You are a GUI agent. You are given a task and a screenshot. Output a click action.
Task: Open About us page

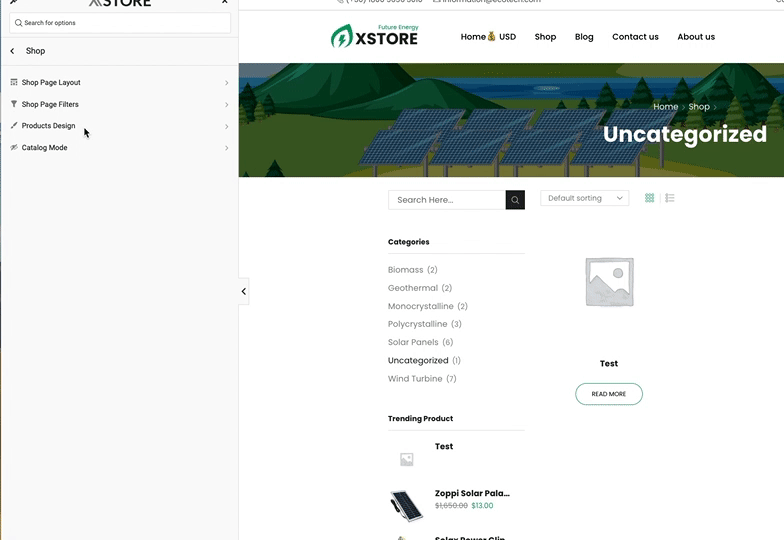(696, 36)
